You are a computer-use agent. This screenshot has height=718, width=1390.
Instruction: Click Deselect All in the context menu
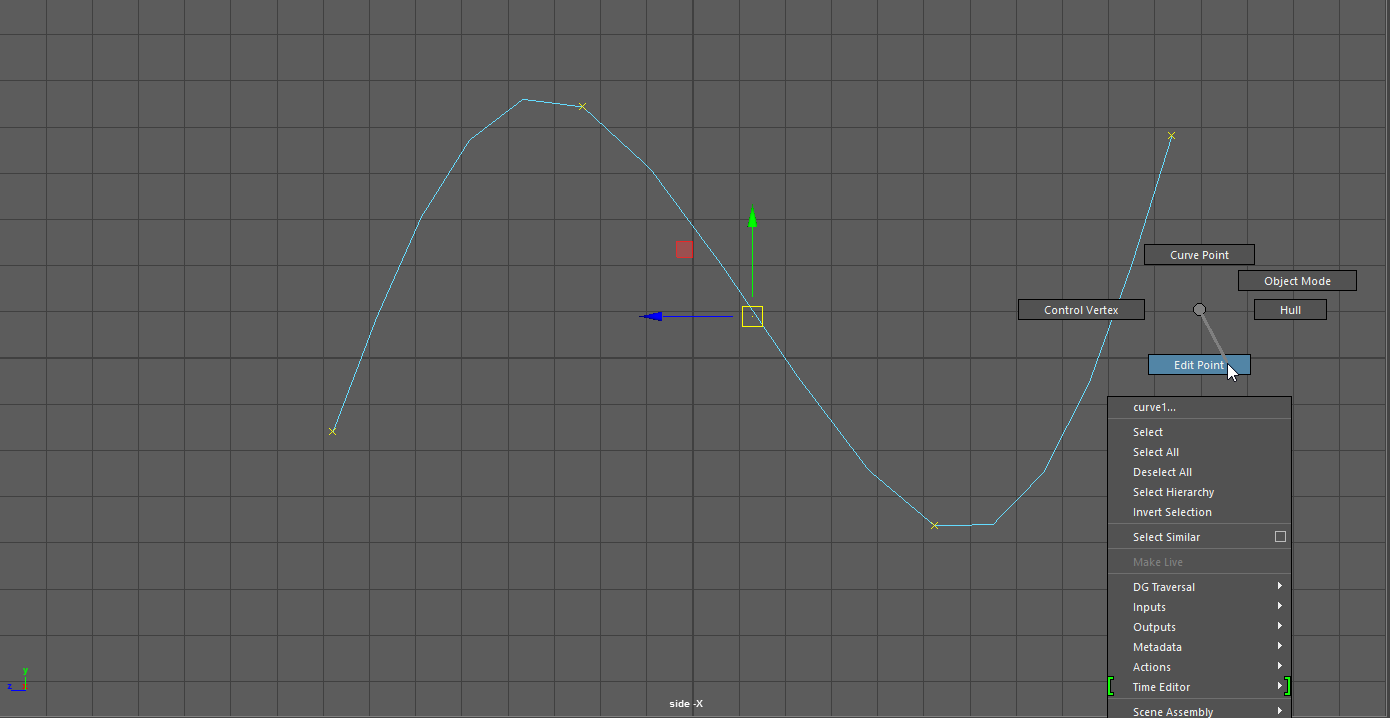tap(1162, 472)
